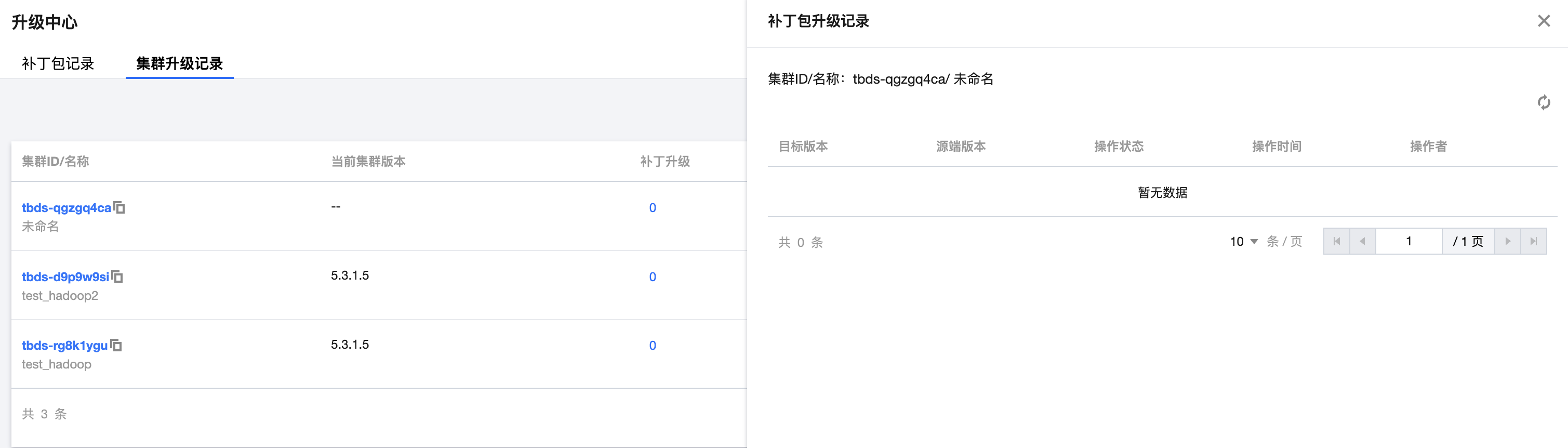Click patch upgrade count for test_hadoop2
1568x448 pixels.
point(652,277)
